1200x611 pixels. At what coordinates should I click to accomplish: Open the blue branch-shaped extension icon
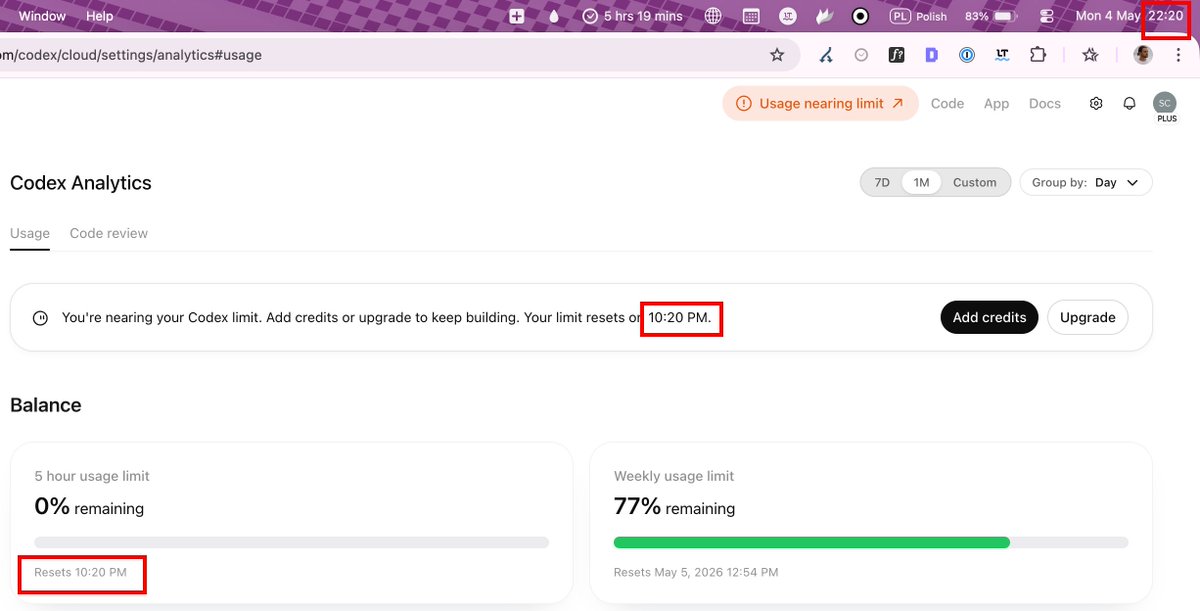coord(826,55)
